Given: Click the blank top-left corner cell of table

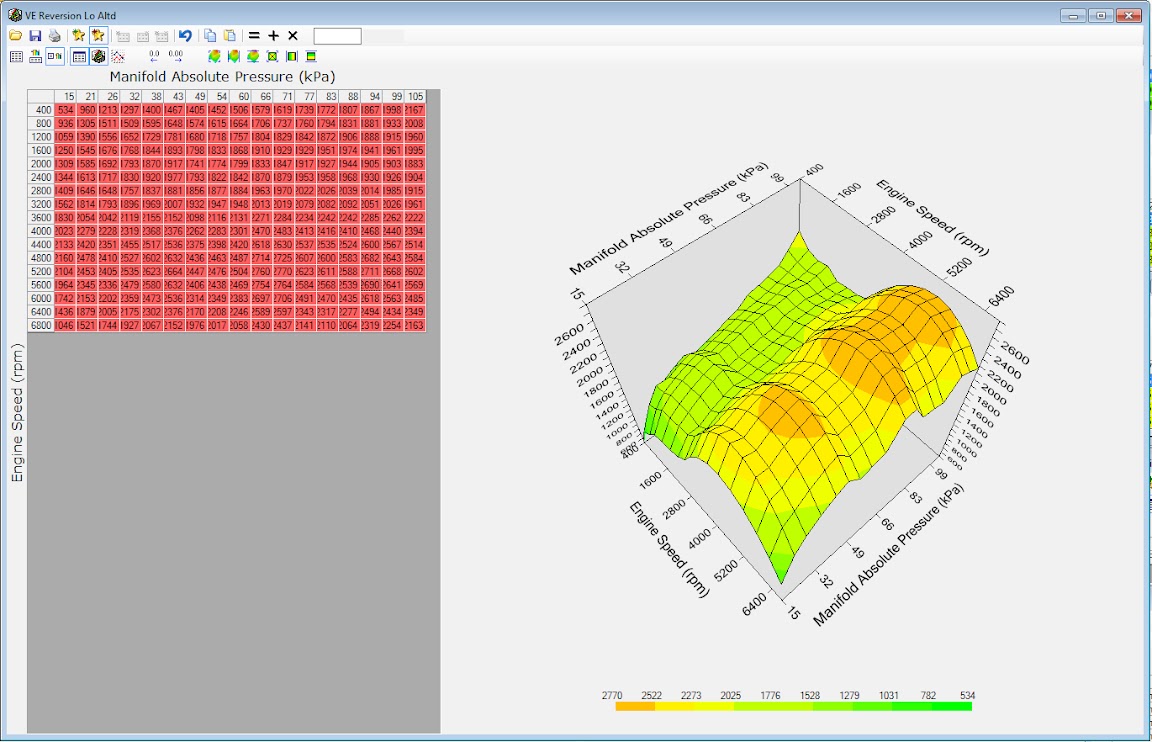Looking at the screenshot, I should click(x=41, y=96).
